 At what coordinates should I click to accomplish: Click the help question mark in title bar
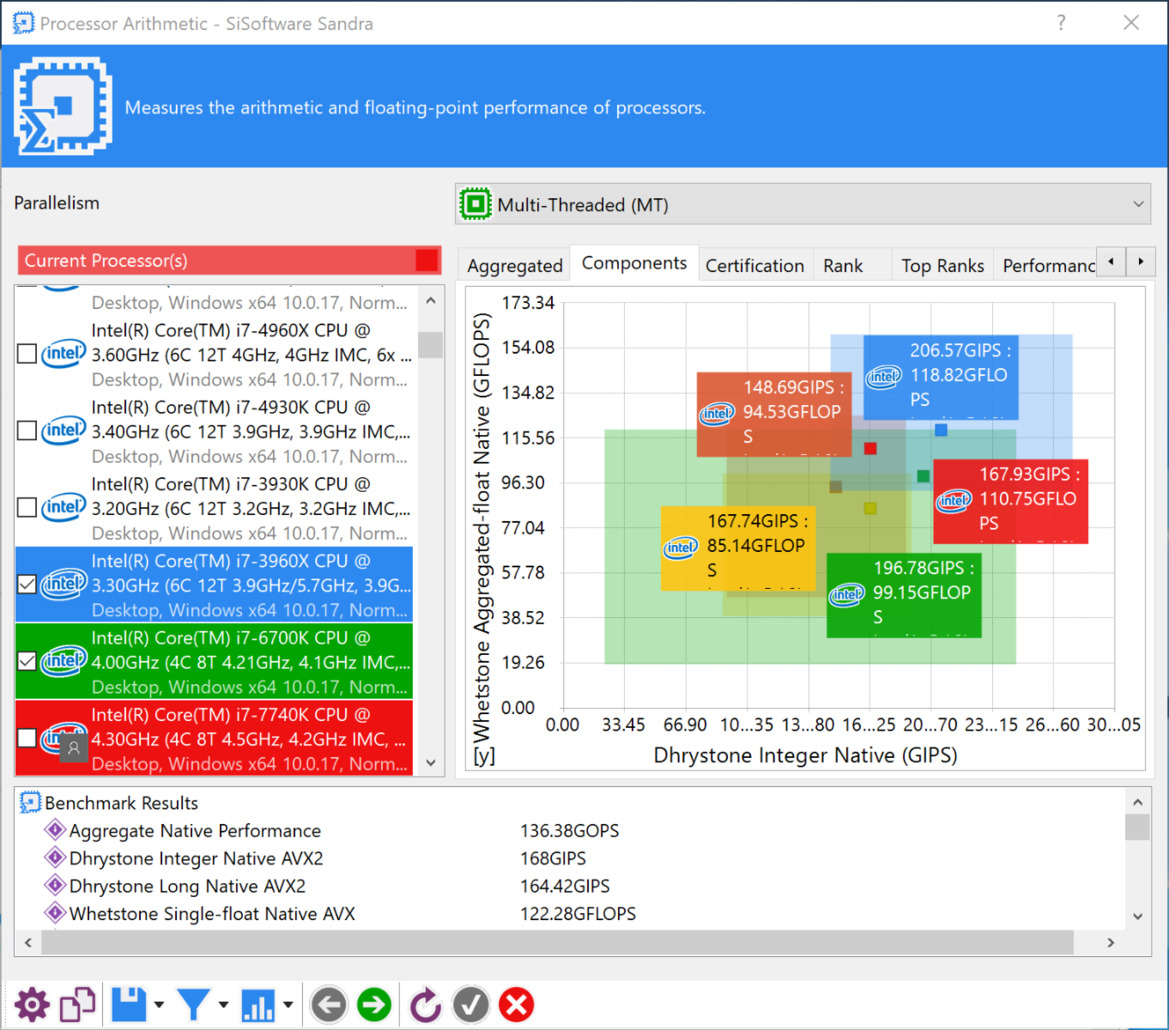coord(1061,23)
